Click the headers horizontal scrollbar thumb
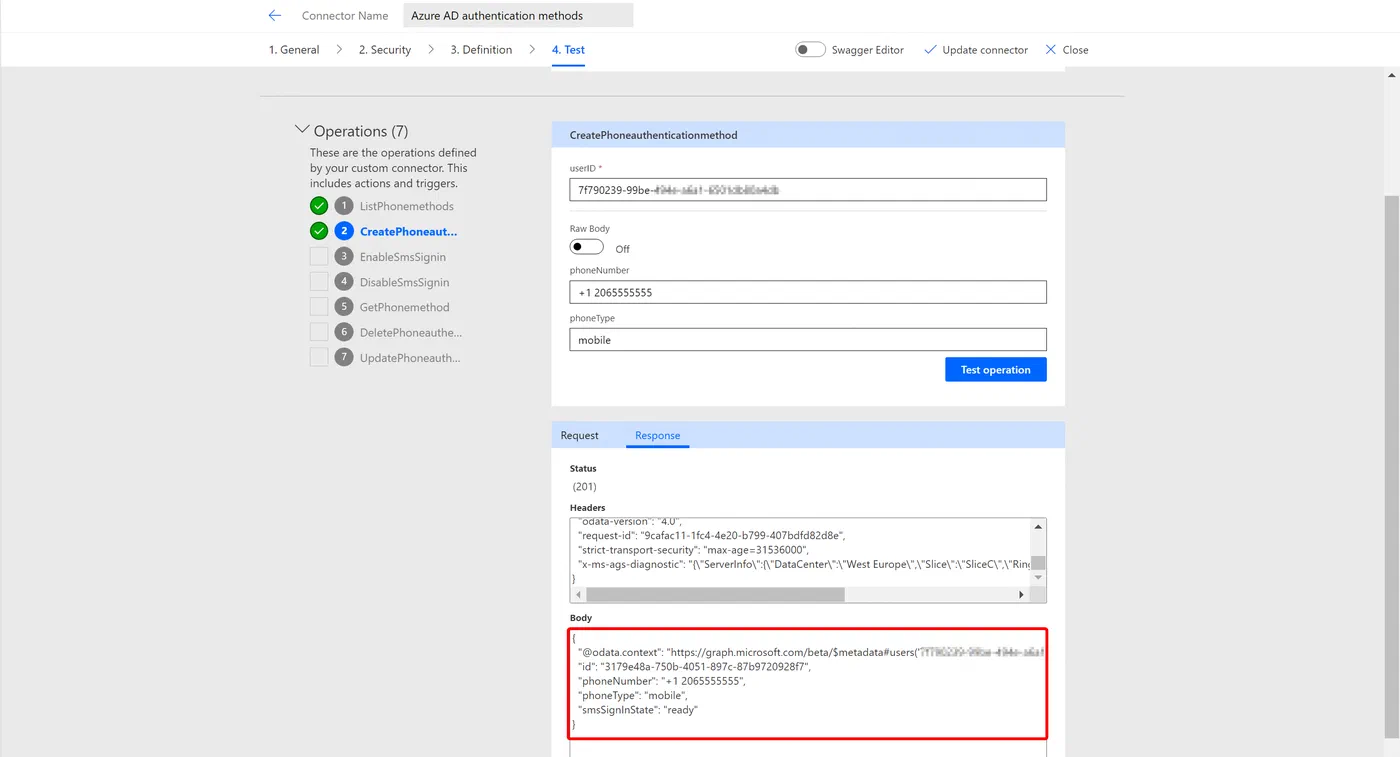The height and width of the screenshot is (757, 1400). click(x=715, y=594)
